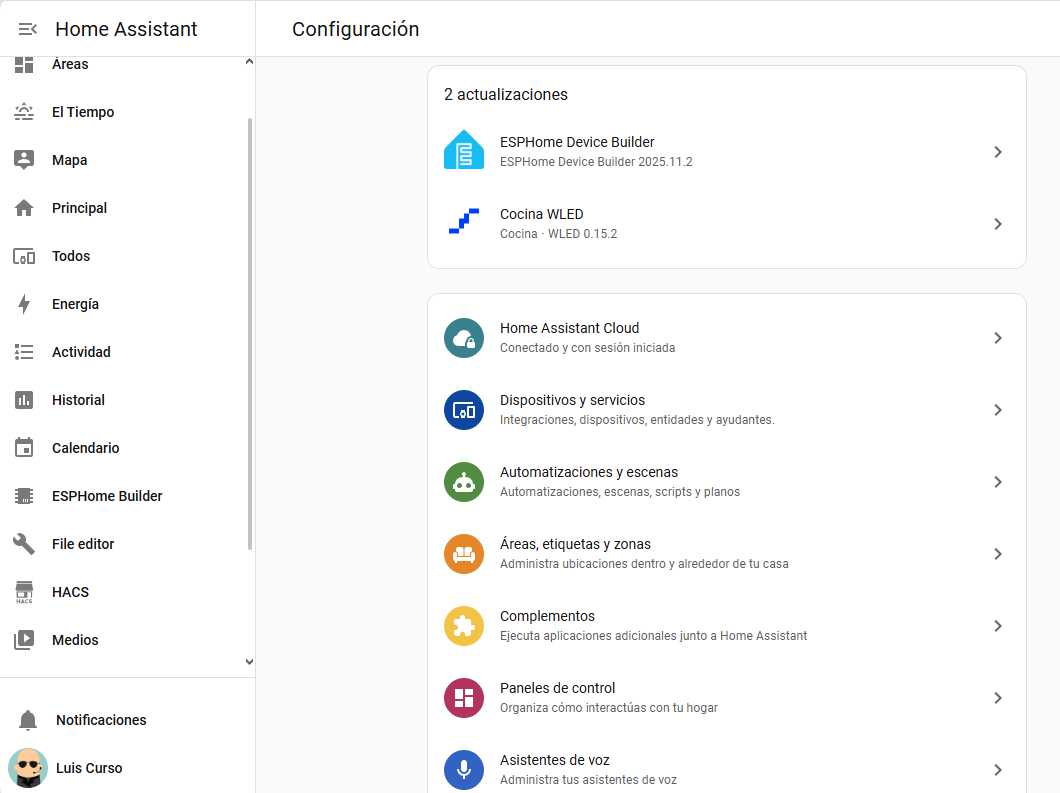Click the Notificaciones bell icon
This screenshot has width=1060, height=793.
[28, 720]
